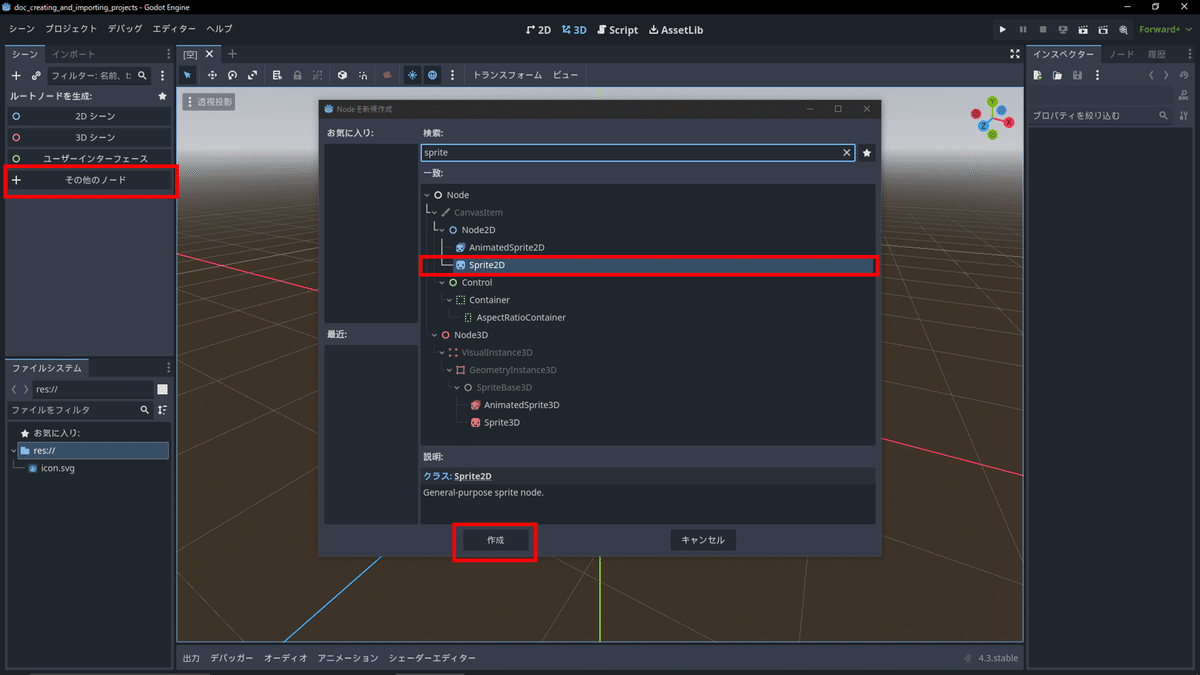This screenshot has height=675, width=1200.
Task: Open the Movie Maker mode icon
Action: (1123, 30)
